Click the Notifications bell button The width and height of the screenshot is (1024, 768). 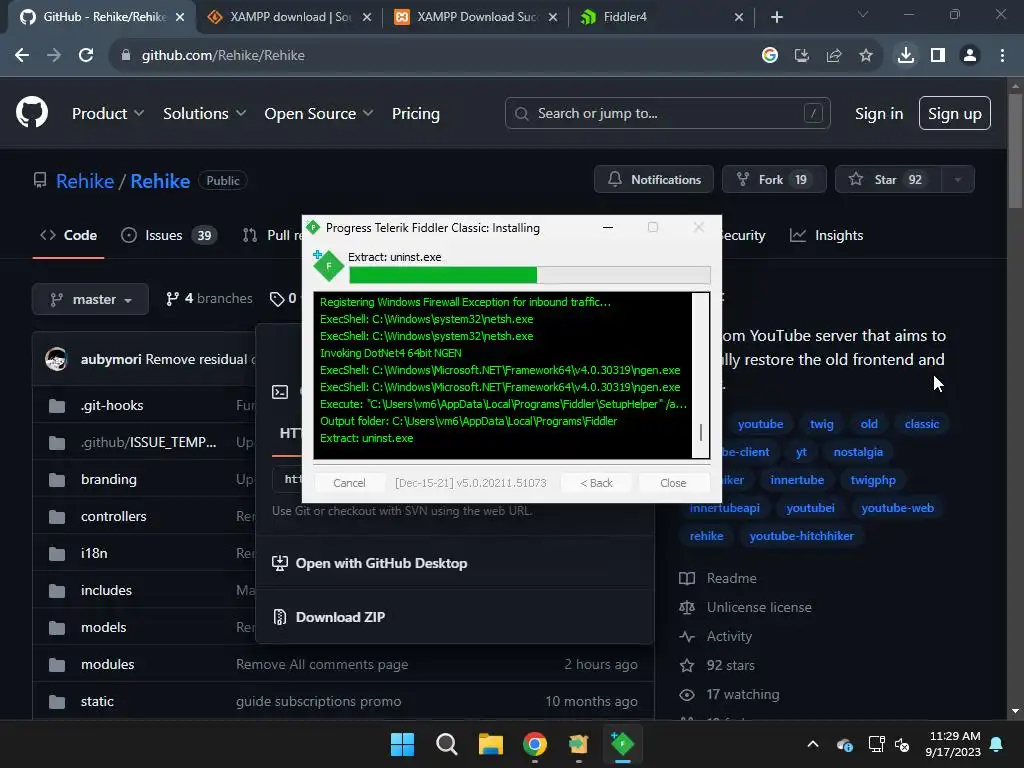coord(654,180)
